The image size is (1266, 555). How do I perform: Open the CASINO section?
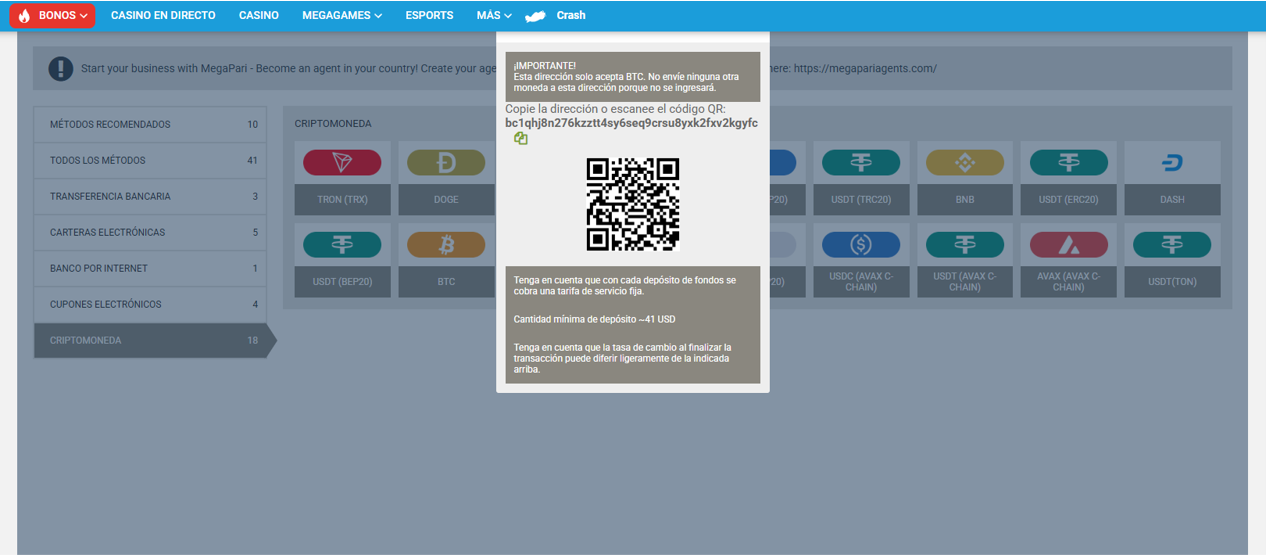click(259, 15)
